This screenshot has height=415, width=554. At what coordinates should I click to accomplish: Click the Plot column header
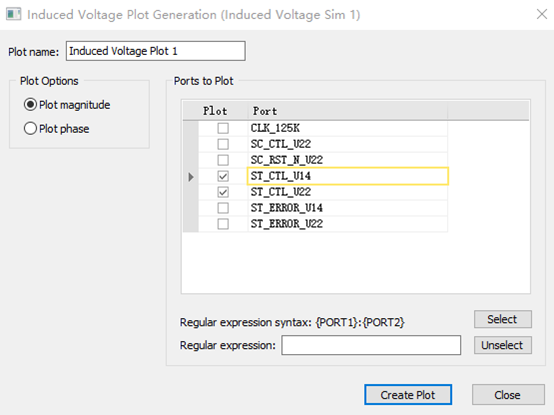coord(215,111)
